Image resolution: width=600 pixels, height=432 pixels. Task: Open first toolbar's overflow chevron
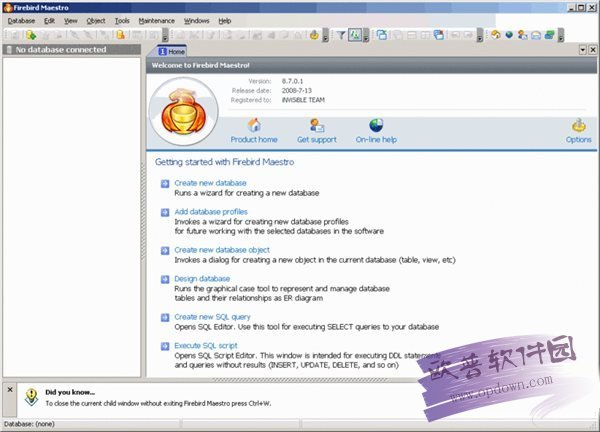[x=165, y=36]
